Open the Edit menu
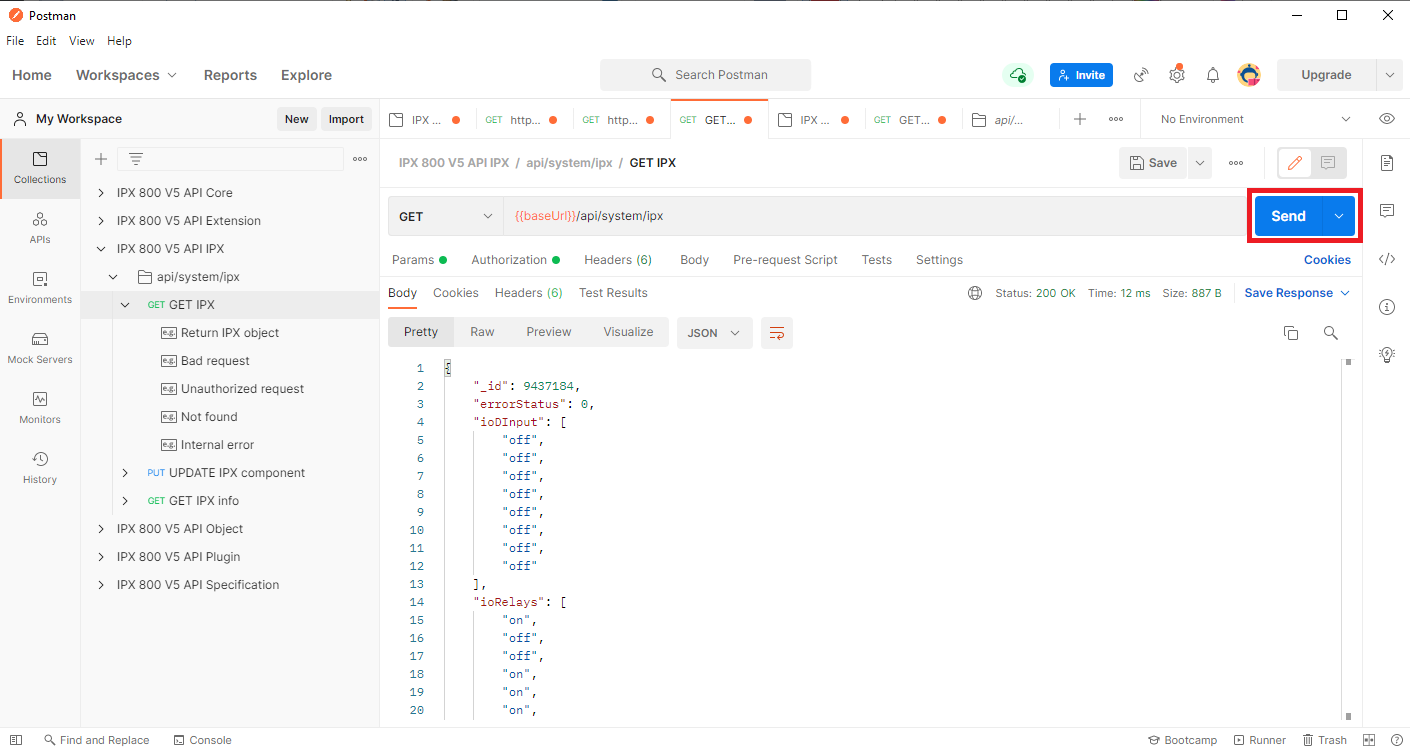The width and height of the screenshot is (1410, 752). click(46, 41)
